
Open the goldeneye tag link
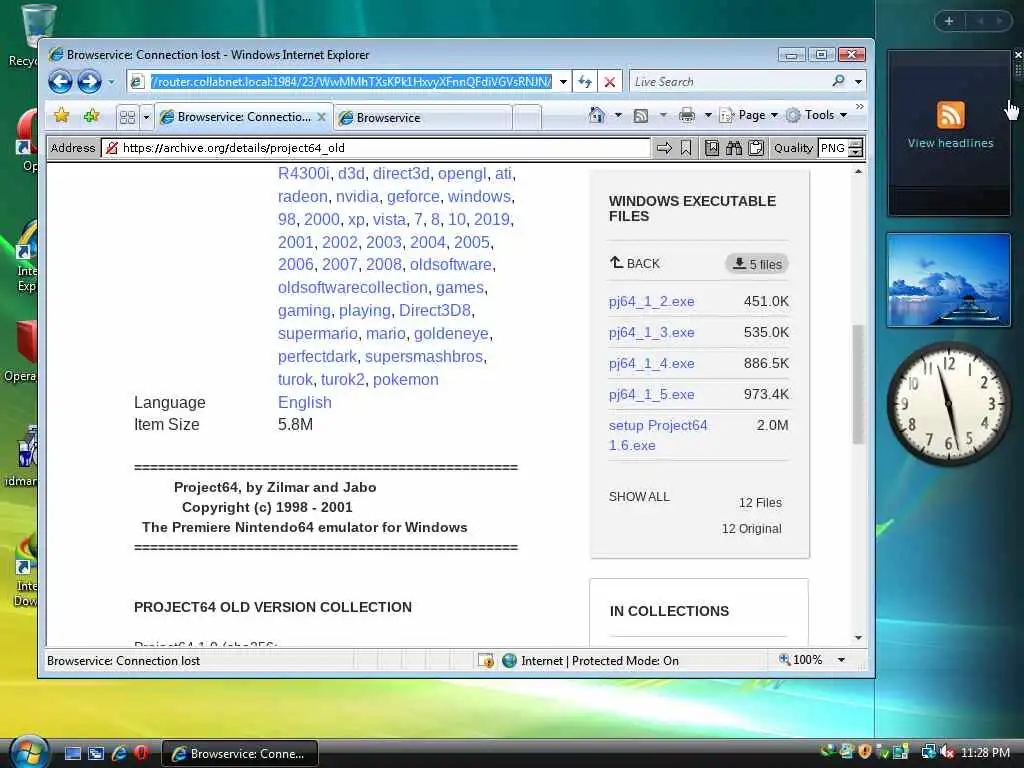click(451, 334)
